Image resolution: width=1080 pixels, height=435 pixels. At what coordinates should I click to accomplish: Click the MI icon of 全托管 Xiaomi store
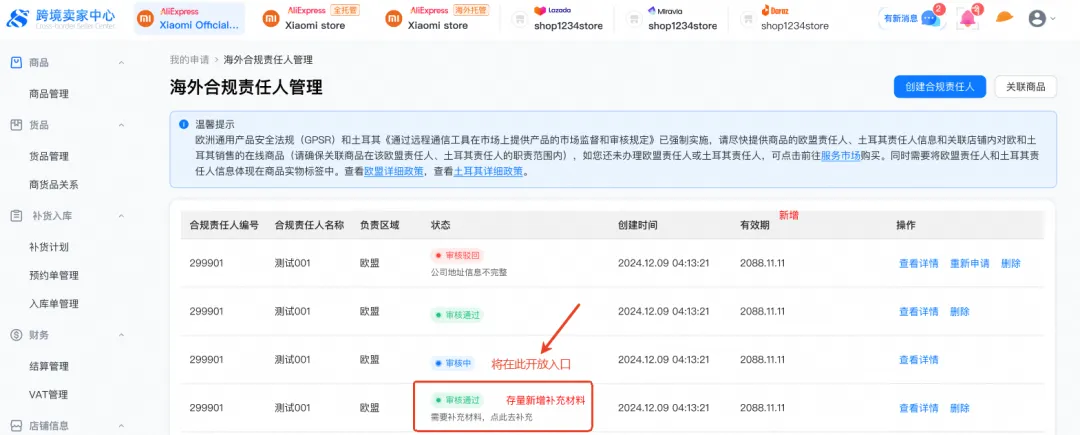(271, 19)
